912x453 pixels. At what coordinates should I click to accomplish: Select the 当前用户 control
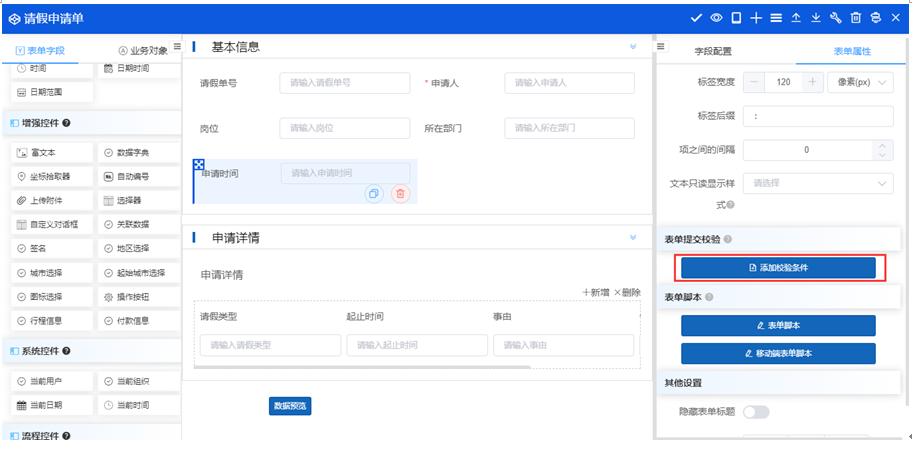(52, 381)
